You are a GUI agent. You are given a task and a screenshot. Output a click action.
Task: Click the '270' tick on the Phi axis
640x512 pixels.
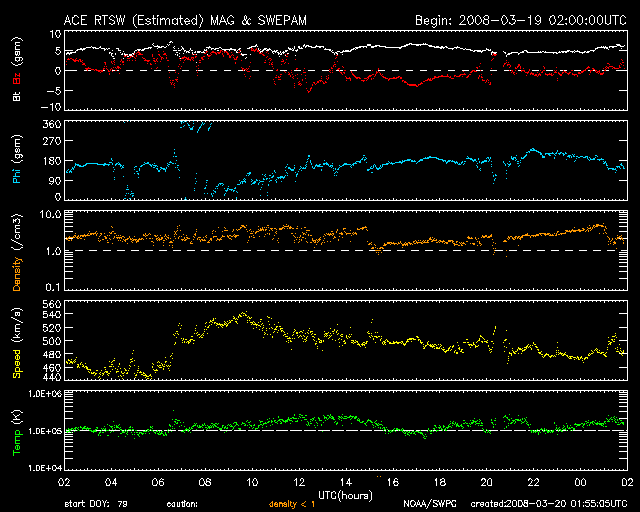[52, 141]
